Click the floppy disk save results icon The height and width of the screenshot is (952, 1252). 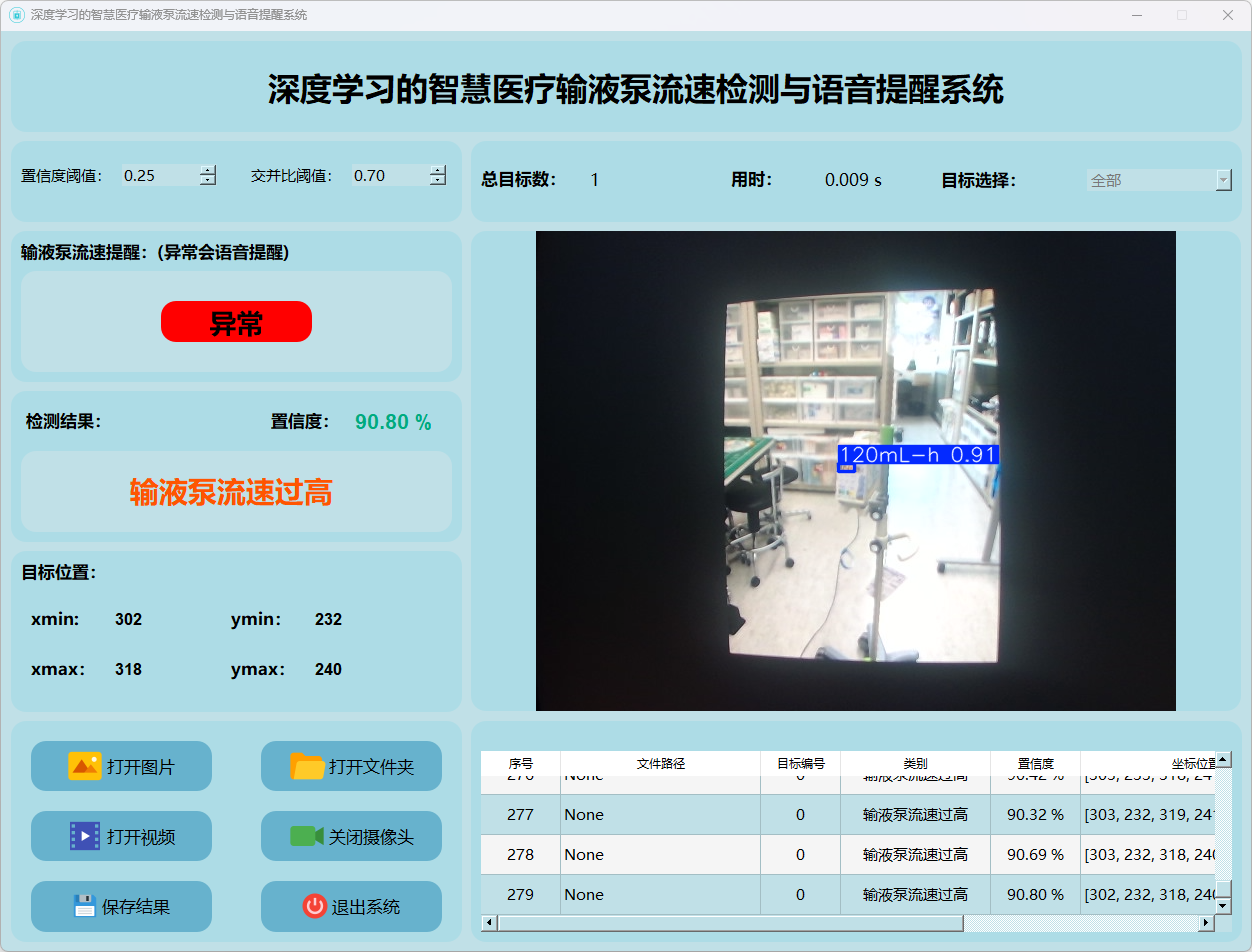(85, 906)
